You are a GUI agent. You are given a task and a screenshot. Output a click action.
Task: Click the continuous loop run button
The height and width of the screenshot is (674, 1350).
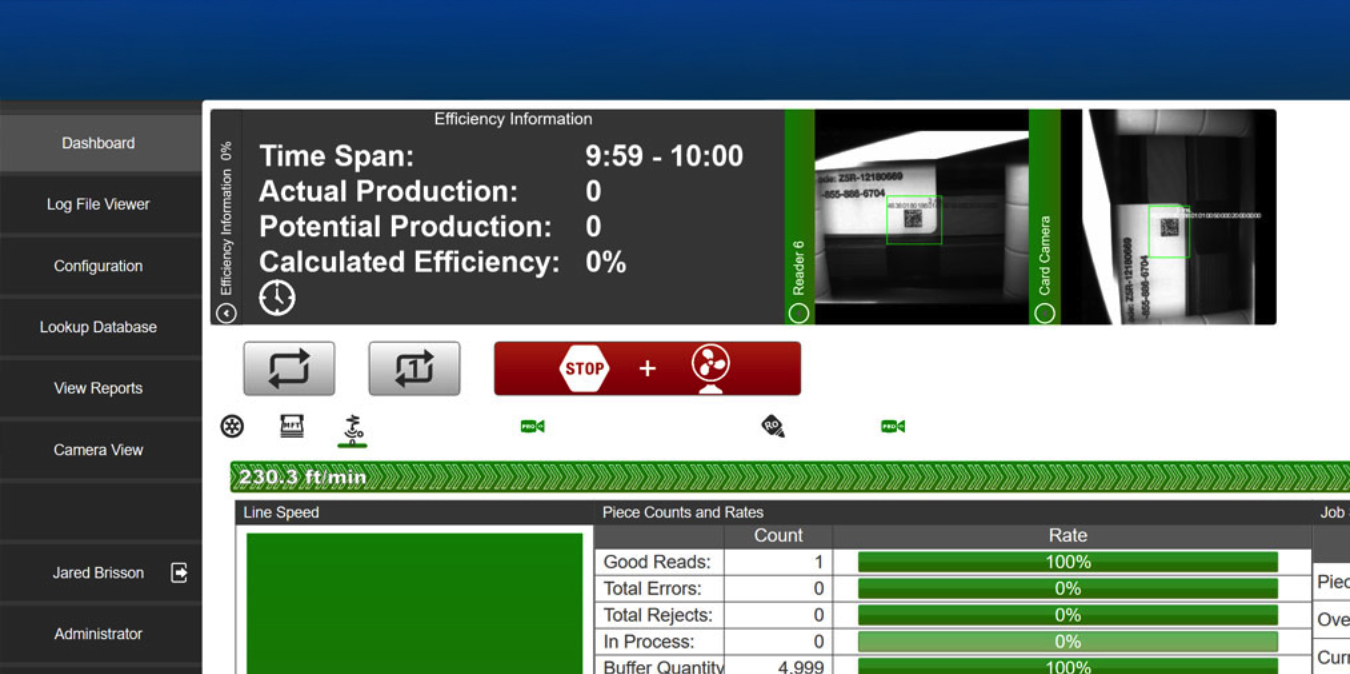289,368
